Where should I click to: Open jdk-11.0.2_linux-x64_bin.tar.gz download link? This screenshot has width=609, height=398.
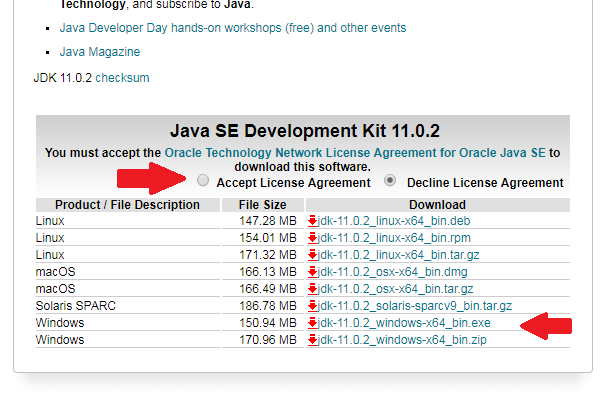[x=398, y=255]
